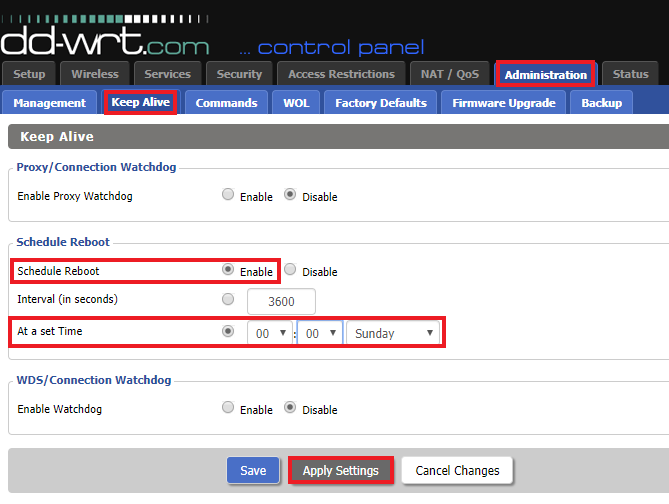
Task: Click the Apply Settings button
Action: coord(340,470)
